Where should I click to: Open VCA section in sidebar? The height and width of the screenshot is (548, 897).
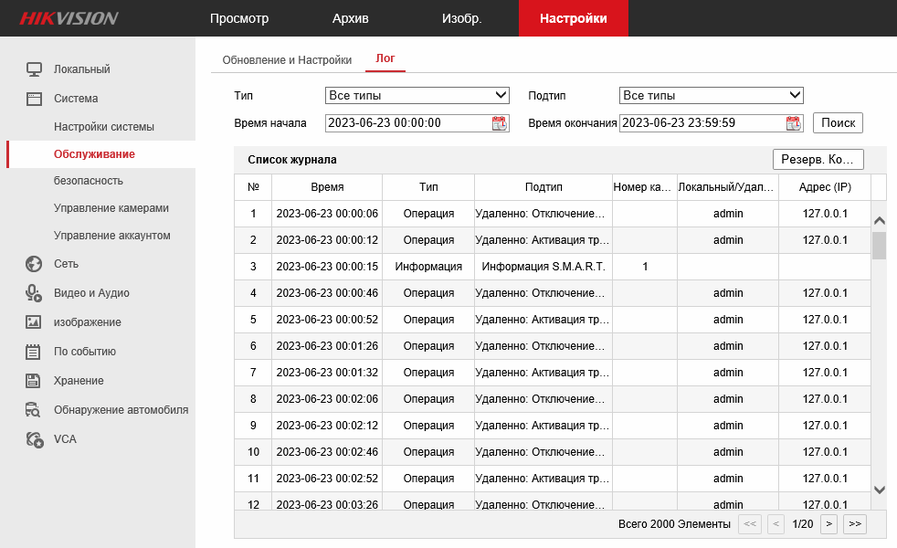65,439
